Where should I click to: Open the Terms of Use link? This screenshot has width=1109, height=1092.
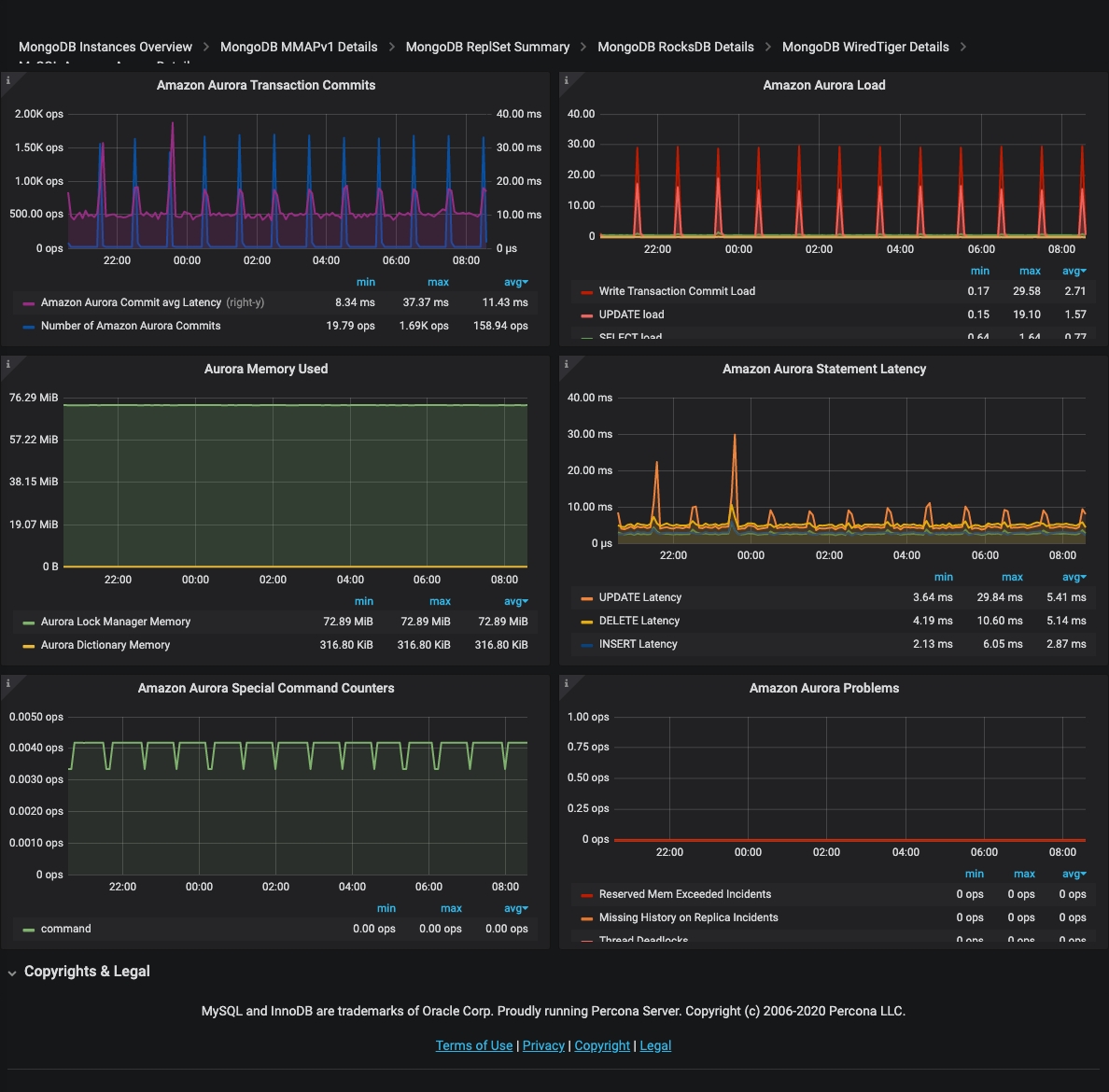point(474,1045)
